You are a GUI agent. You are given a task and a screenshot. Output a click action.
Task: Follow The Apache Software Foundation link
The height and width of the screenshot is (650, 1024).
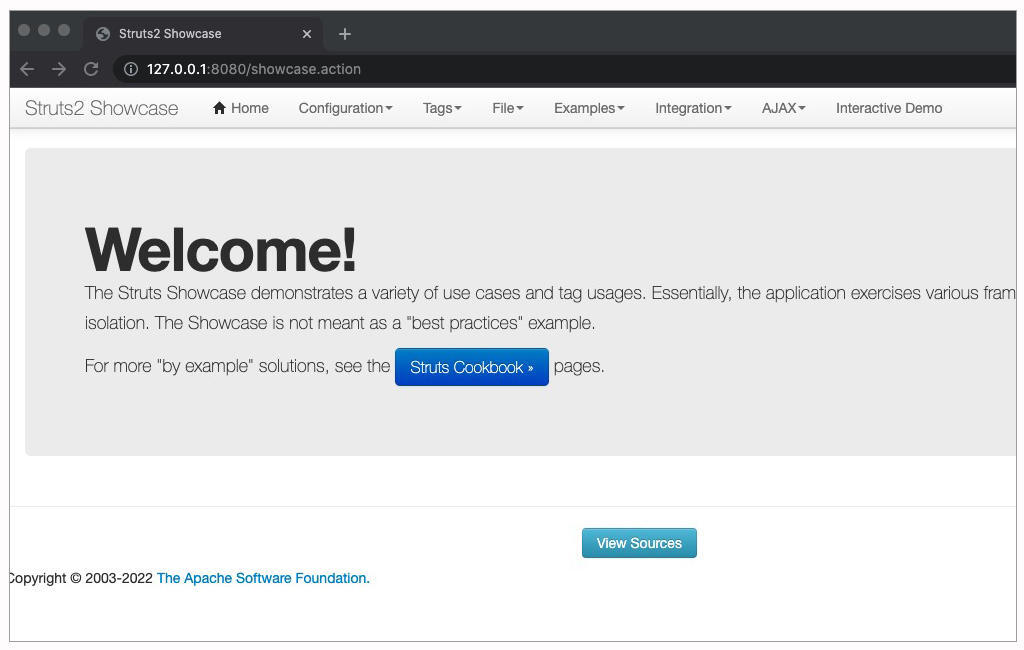click(263, 578)
